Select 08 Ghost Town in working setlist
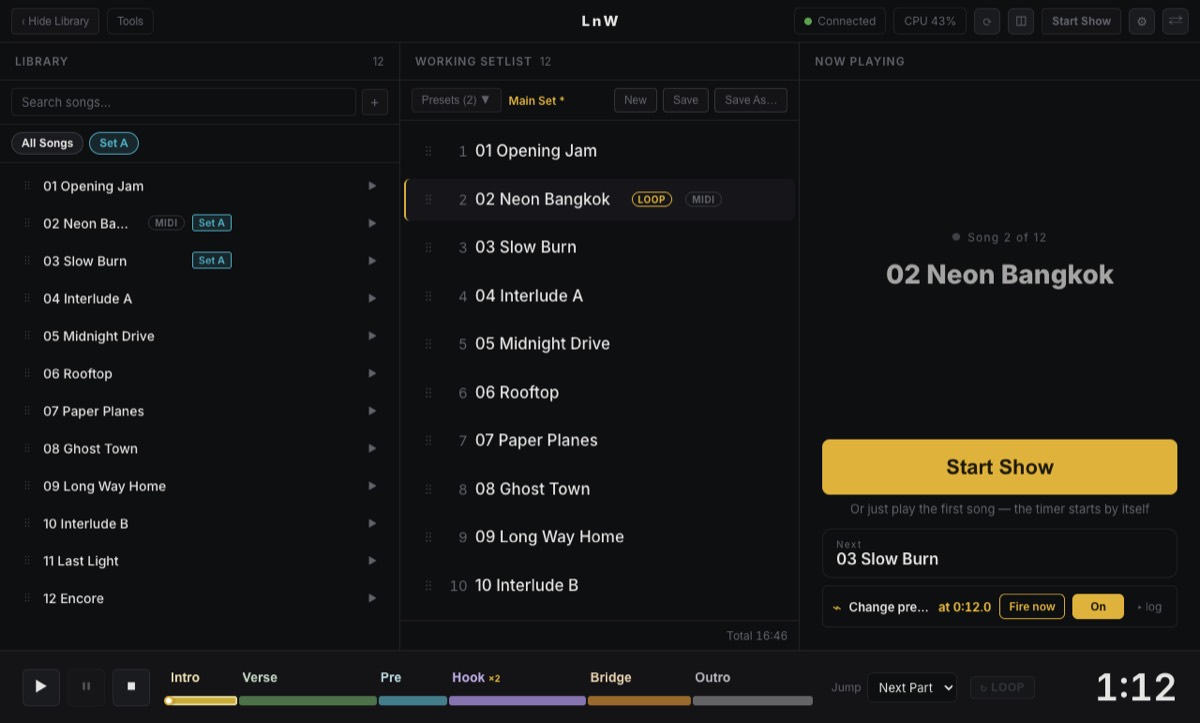 click(x=600, y=489)
